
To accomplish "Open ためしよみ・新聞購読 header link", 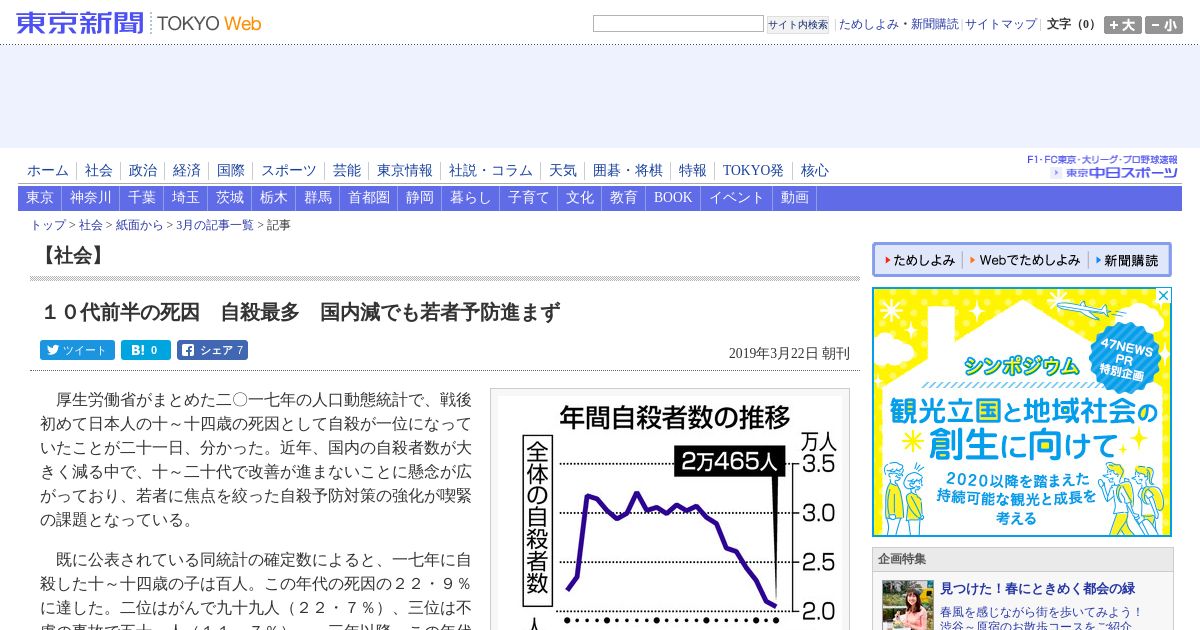I will pyautogui.click(x=898, y=24).
